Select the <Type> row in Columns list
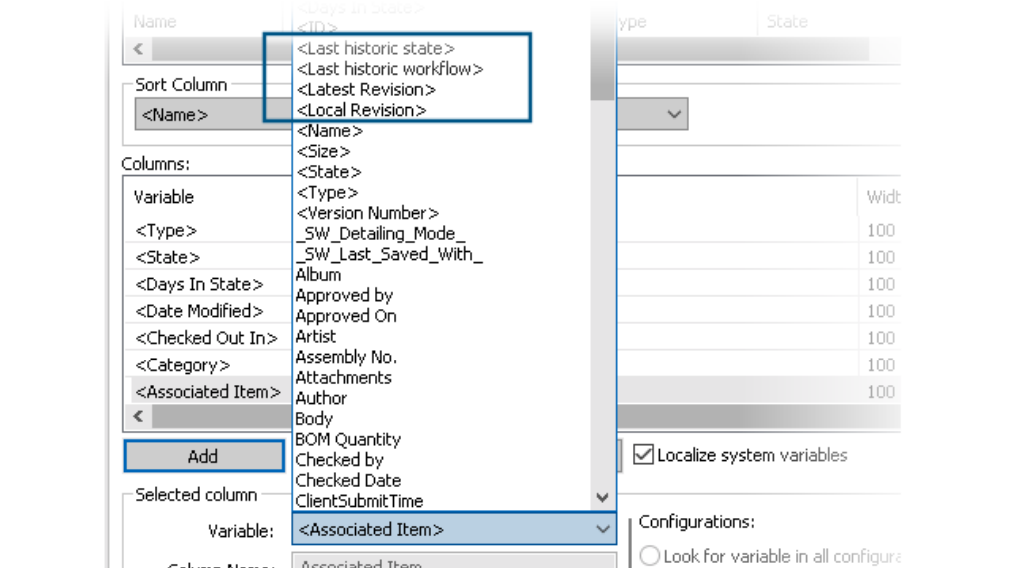 coord(166,230)
